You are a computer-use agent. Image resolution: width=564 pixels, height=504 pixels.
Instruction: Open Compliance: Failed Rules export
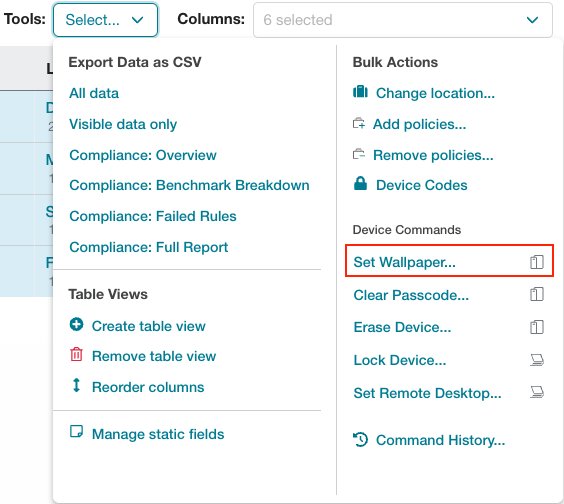[x=153, y=216]
